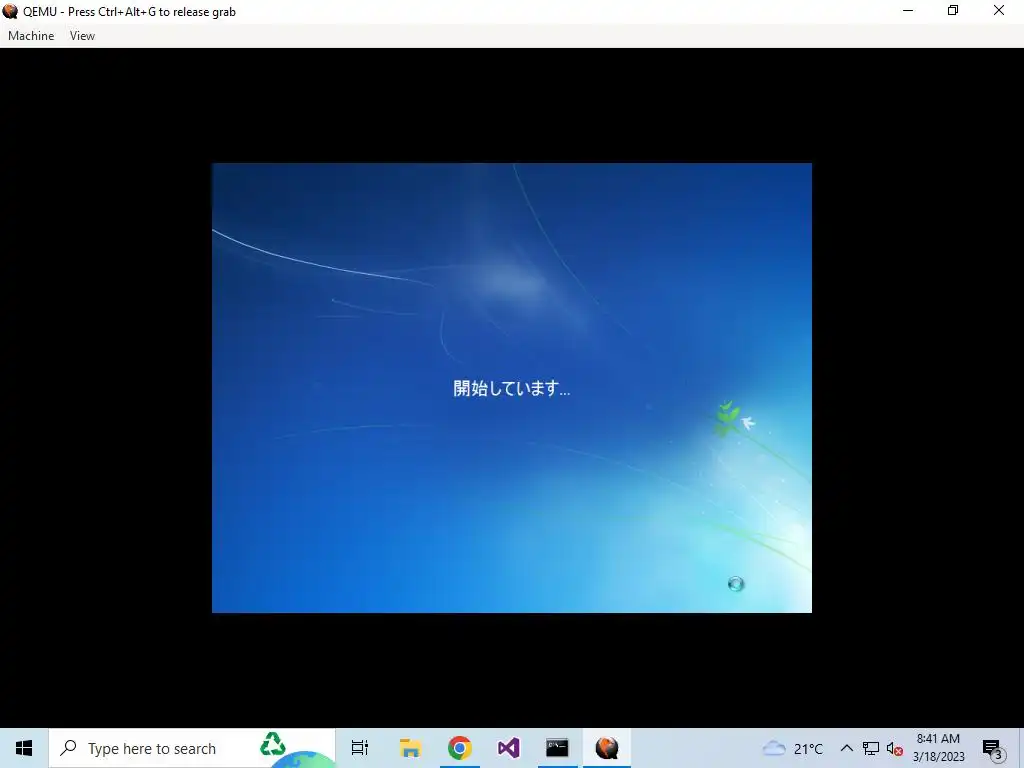Click the Show desktop sliver at taskbar end
Screen dimensions: 1024x768
click(x=1021, y=748)
